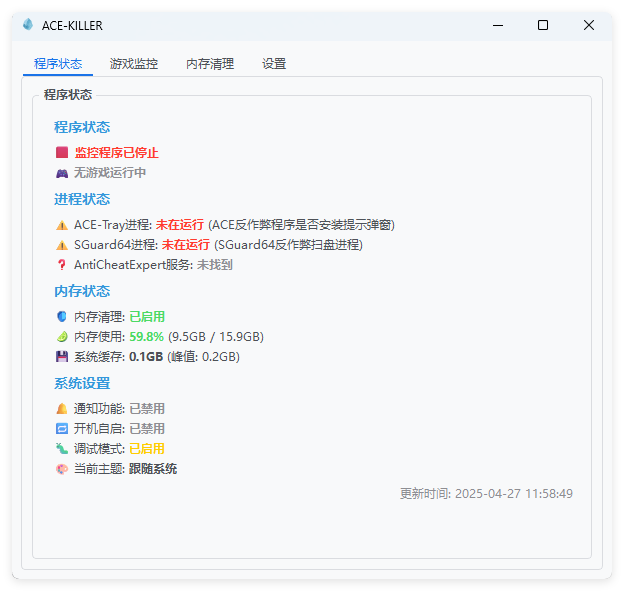The height and width of the screenshot is (591, 624).
Task: Click the green icon beside 内存使用
Action: 62,337
